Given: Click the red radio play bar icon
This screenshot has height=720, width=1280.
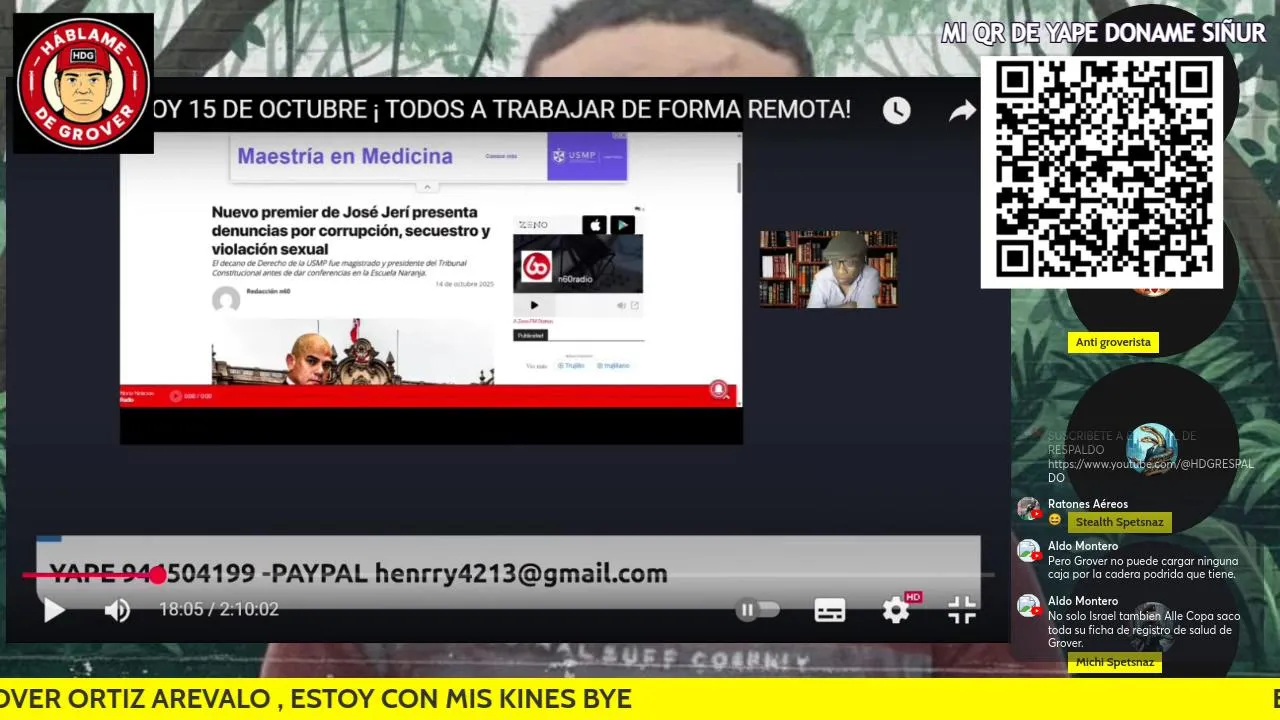Looking at the screenshot, I should [x=176, y=396].
